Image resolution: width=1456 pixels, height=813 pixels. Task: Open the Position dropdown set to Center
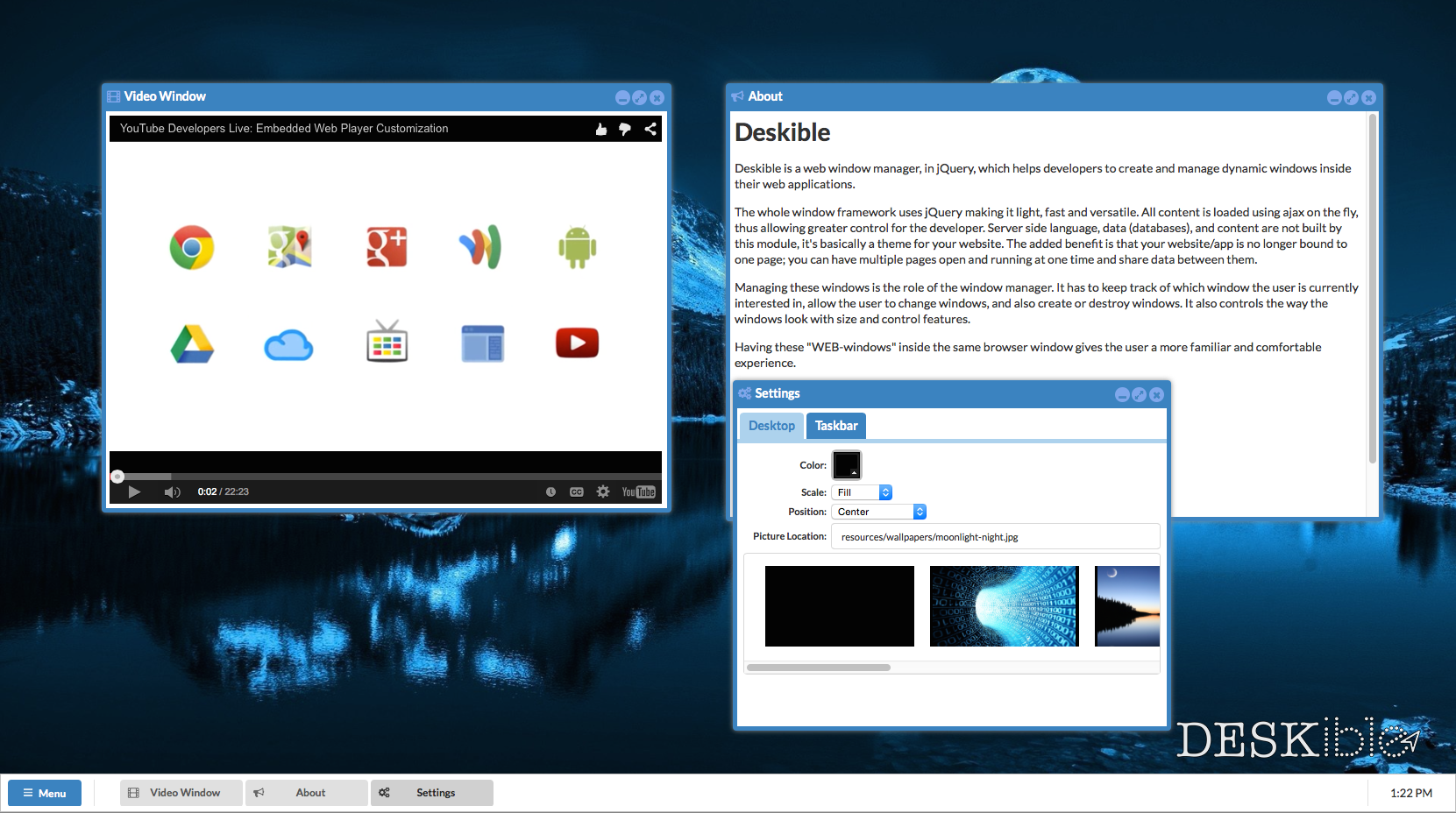pos(878,512)
